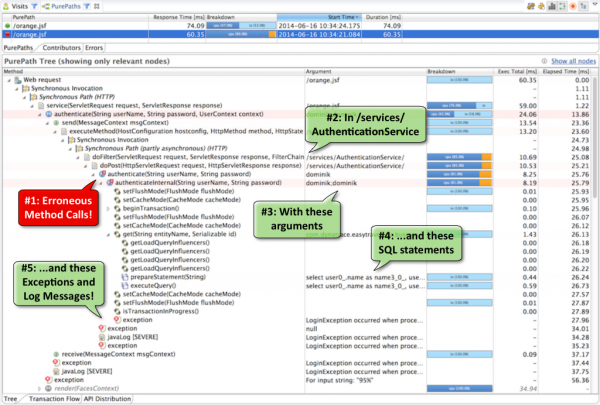Sort by Response Time [ms] column header

[x=177, y=17]
